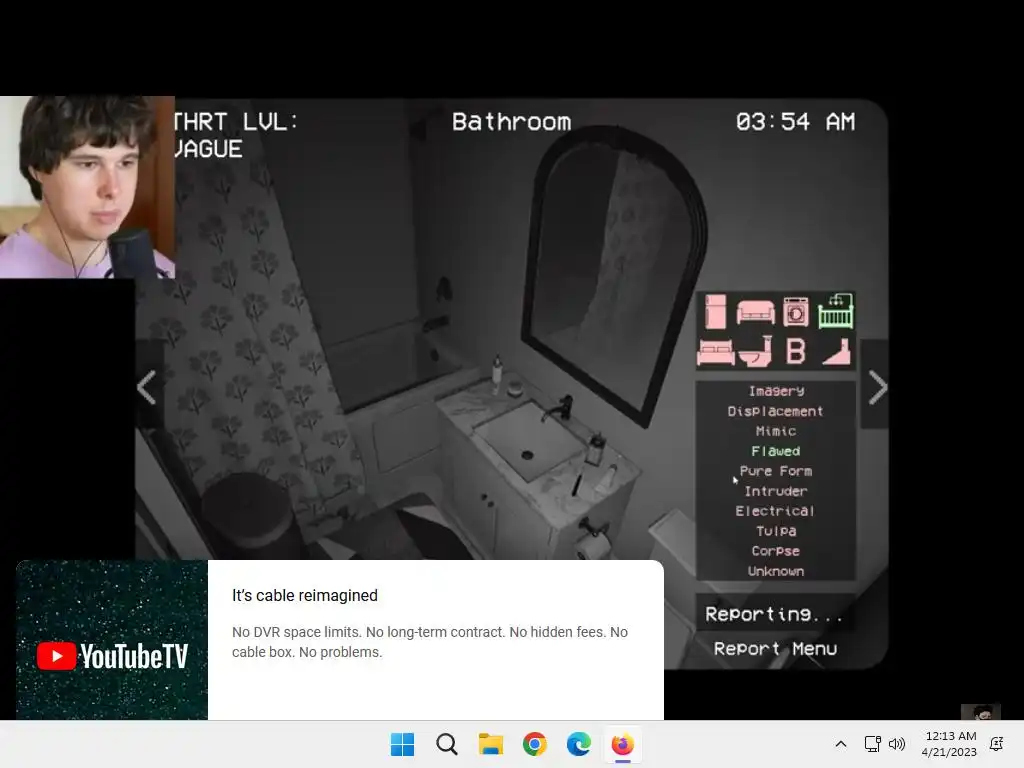
Task: Switch to Firefox in the taskbar
Action: 622,744
